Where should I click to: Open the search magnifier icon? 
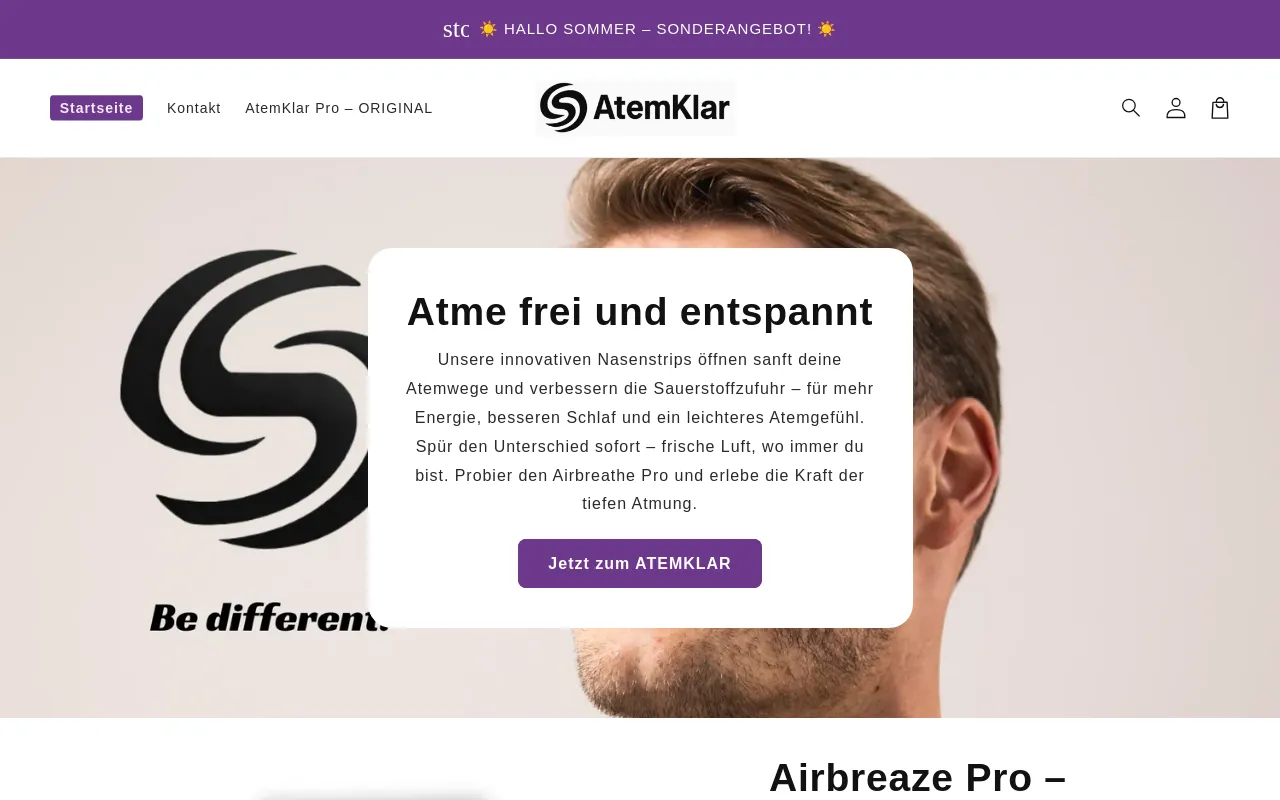[1131, 108]
